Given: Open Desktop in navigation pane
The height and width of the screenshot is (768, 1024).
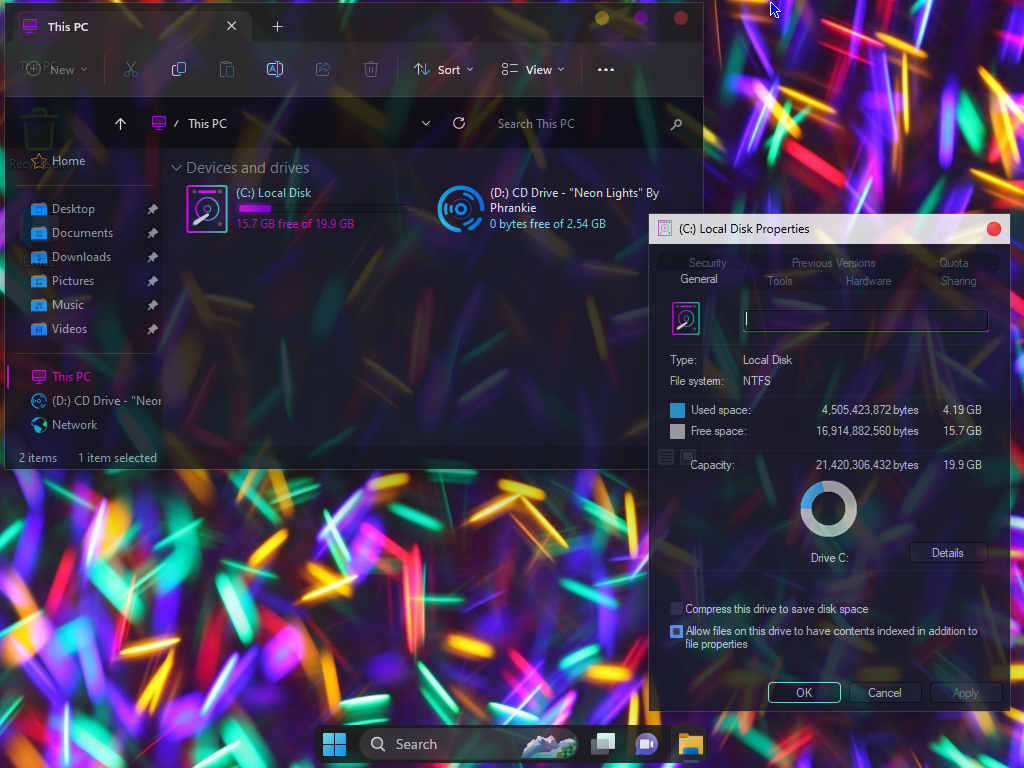Looking at the screenshot, I should tap(73, 209).
